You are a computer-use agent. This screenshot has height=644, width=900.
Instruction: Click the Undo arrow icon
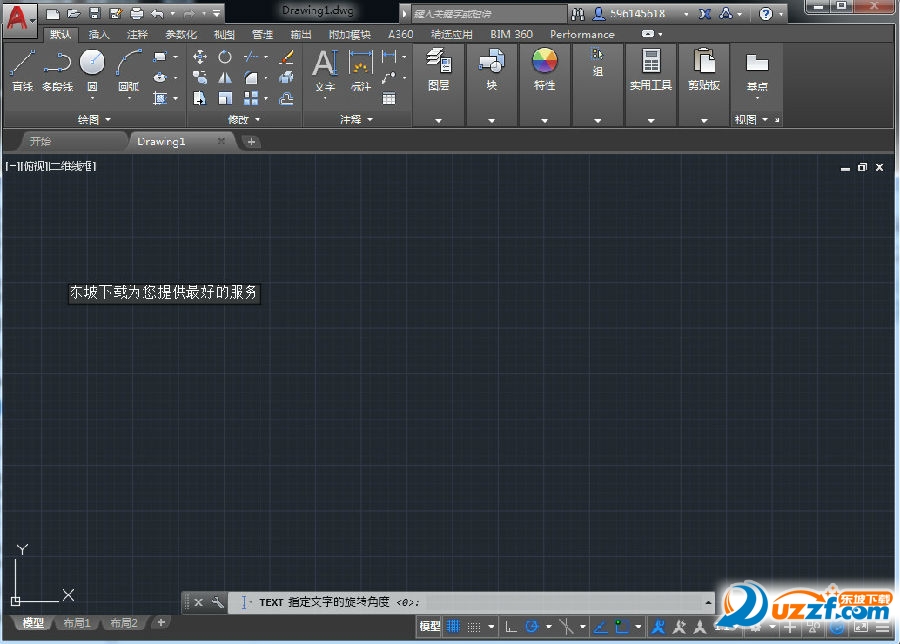pos(157,14)
